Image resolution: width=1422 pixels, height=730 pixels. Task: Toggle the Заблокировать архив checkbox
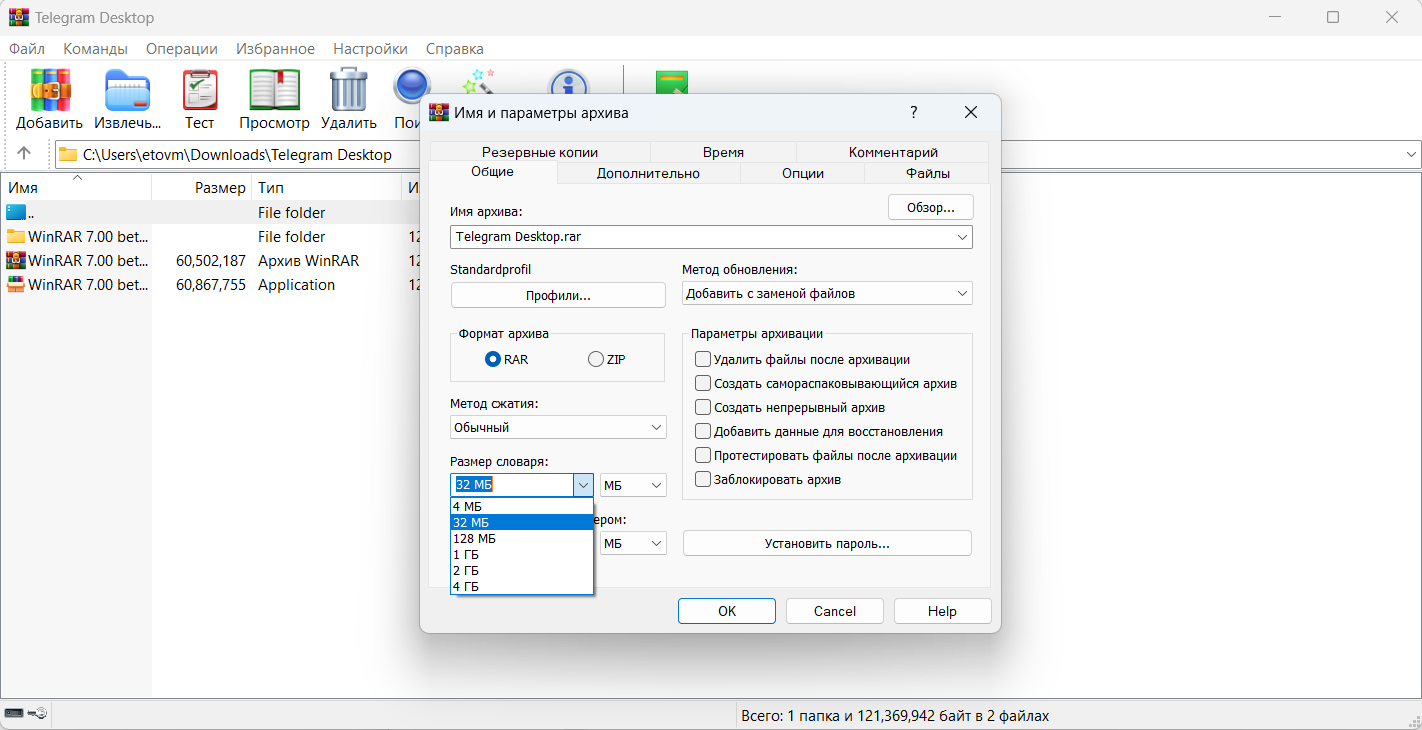[x=703, y=479]
